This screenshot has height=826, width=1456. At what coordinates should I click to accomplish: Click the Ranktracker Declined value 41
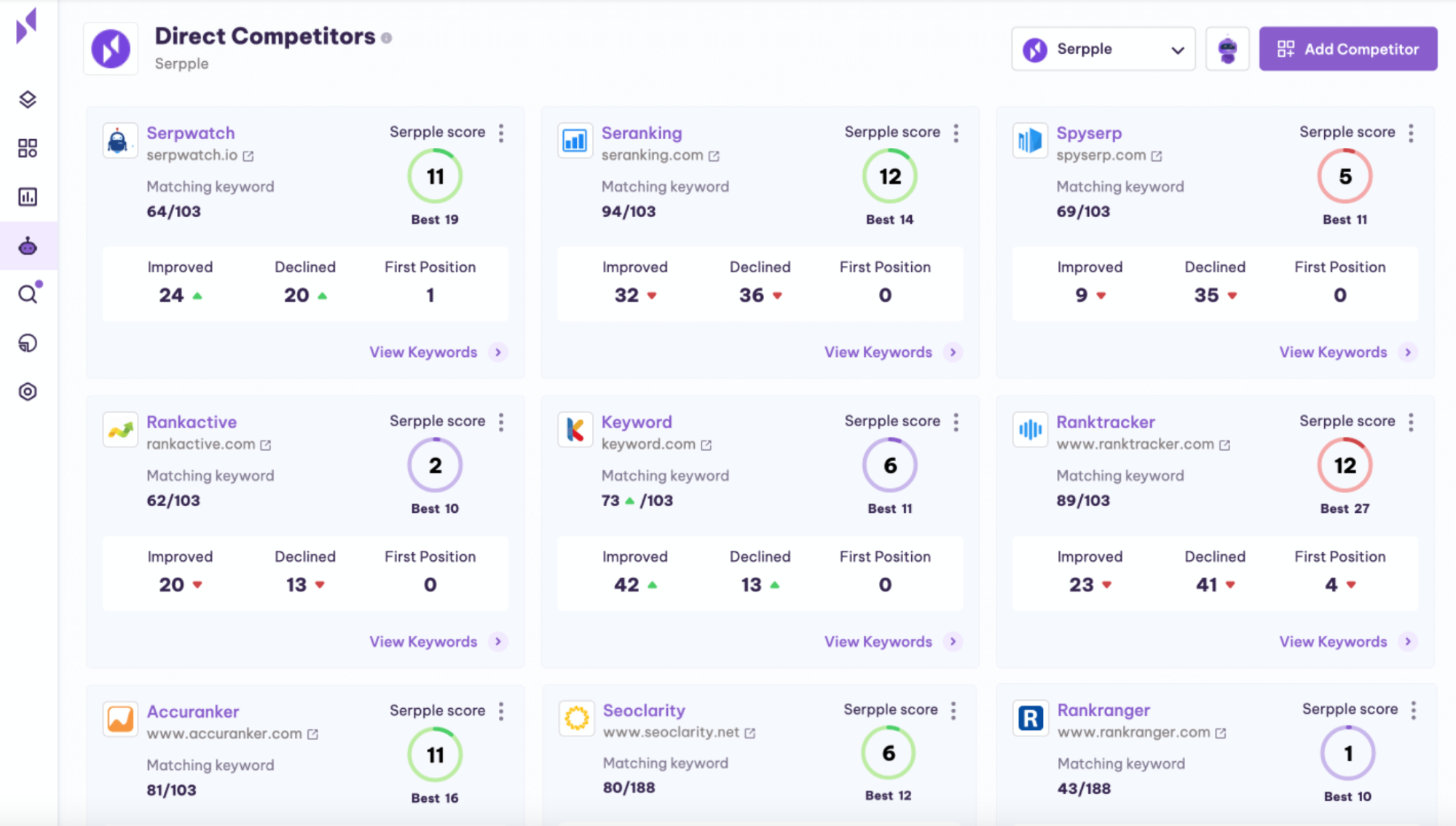1206,584
